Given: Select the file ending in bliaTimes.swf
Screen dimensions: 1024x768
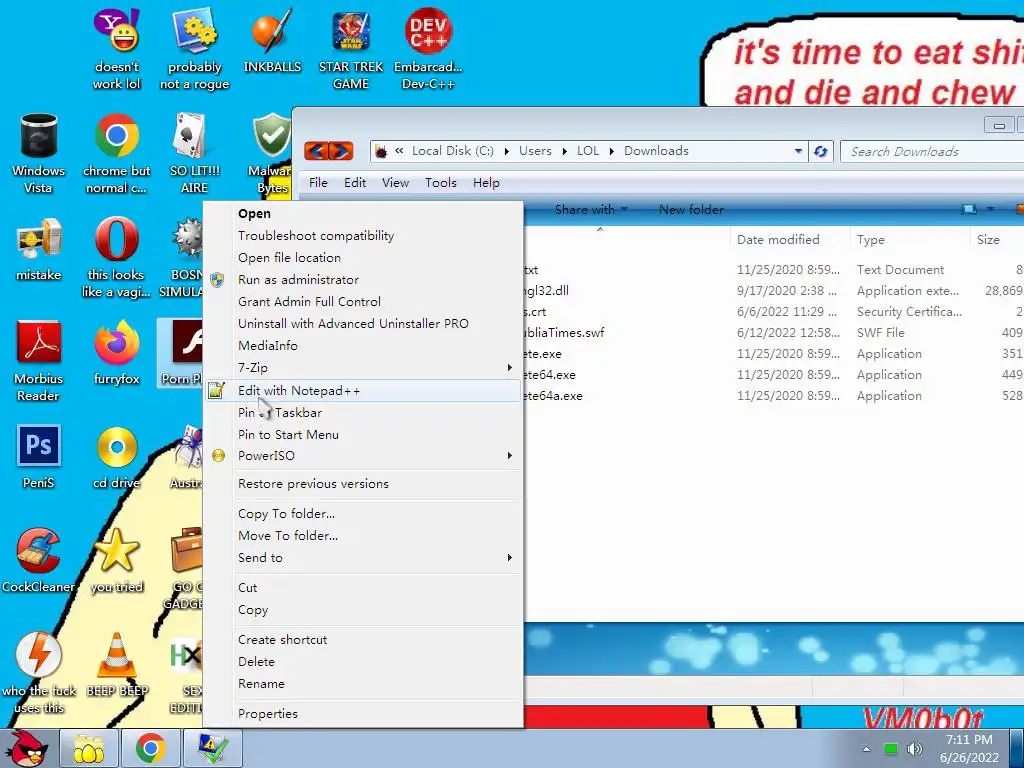Looking at the screenshot, I should pos(565,332).
